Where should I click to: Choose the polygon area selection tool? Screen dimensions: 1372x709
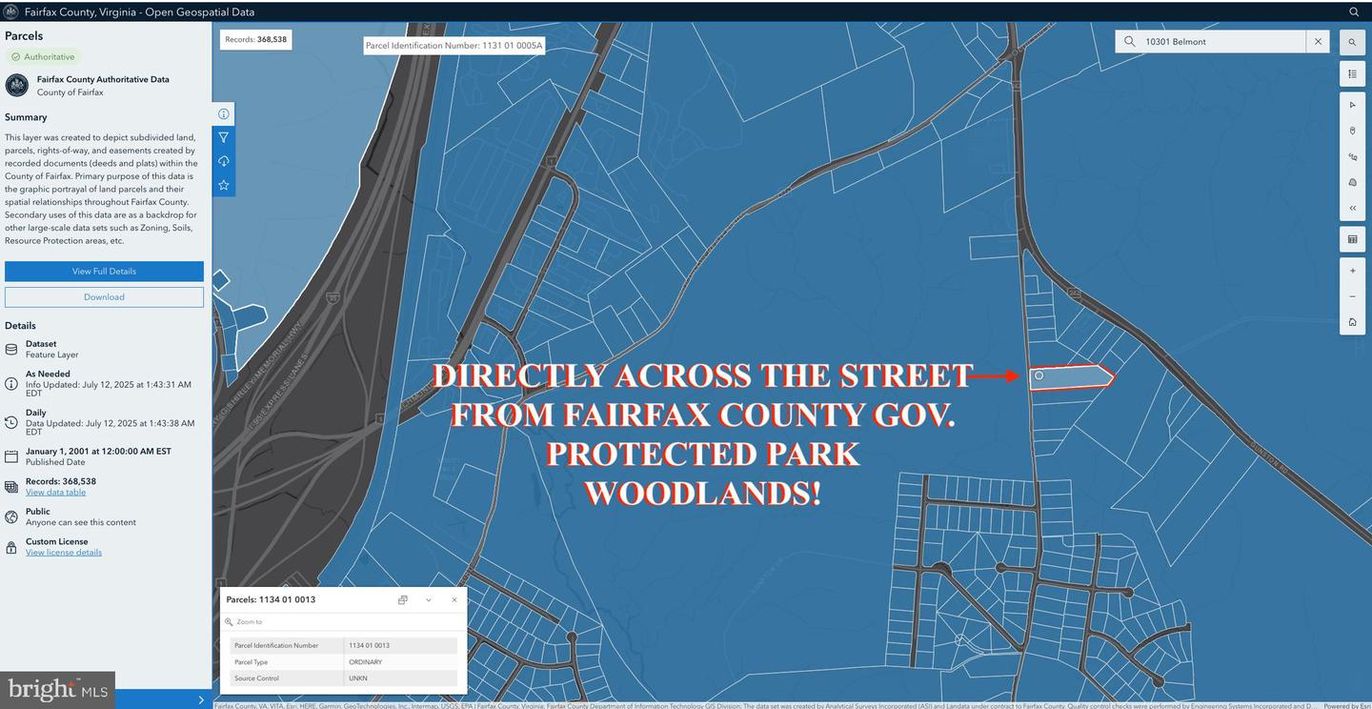[x=1352, y=183]
